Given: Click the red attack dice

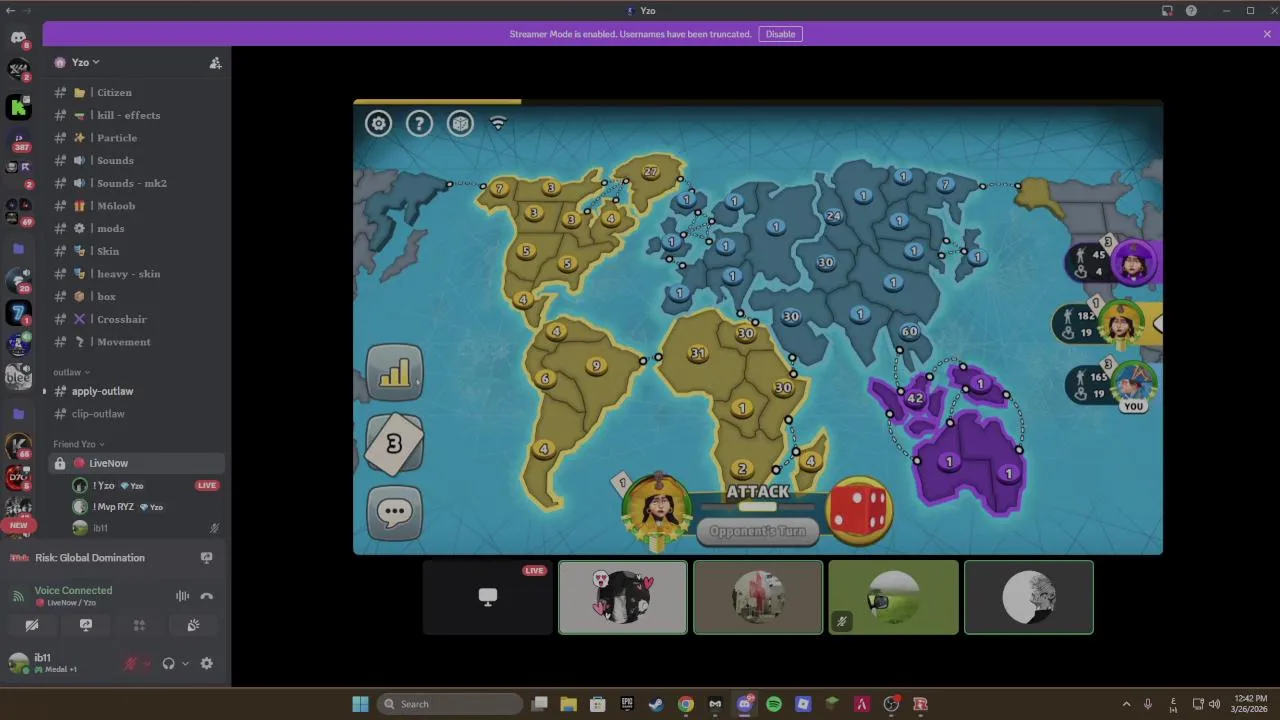Looking at the screenshot, I should (x=859, y=510).
